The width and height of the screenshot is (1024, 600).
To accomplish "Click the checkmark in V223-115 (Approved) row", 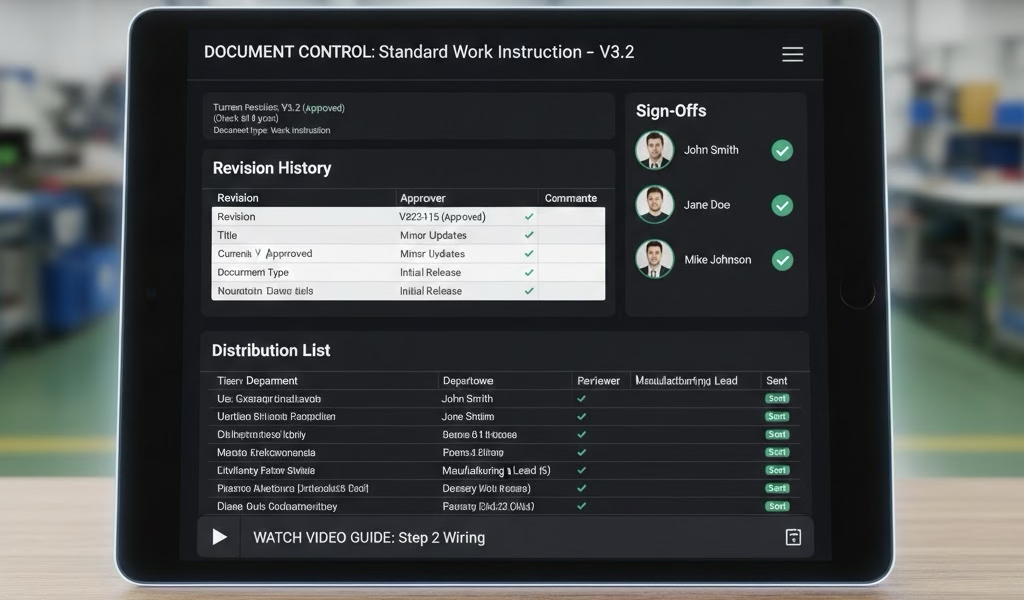I will 529,216.
